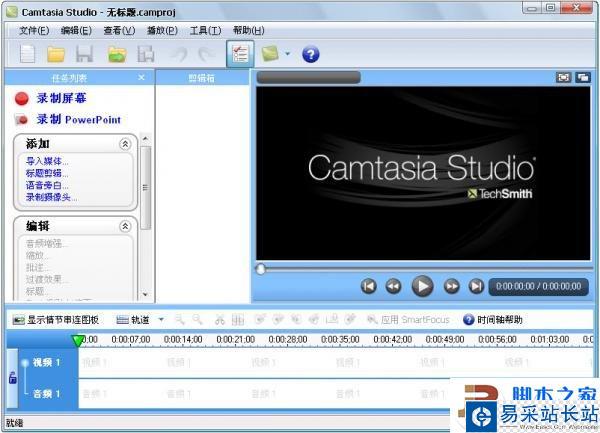Screen dimensions: 600x433
Task: Click 0:00:42;00 on the timeline ruler
Action: pyautogui.click(x=393, y=339)
